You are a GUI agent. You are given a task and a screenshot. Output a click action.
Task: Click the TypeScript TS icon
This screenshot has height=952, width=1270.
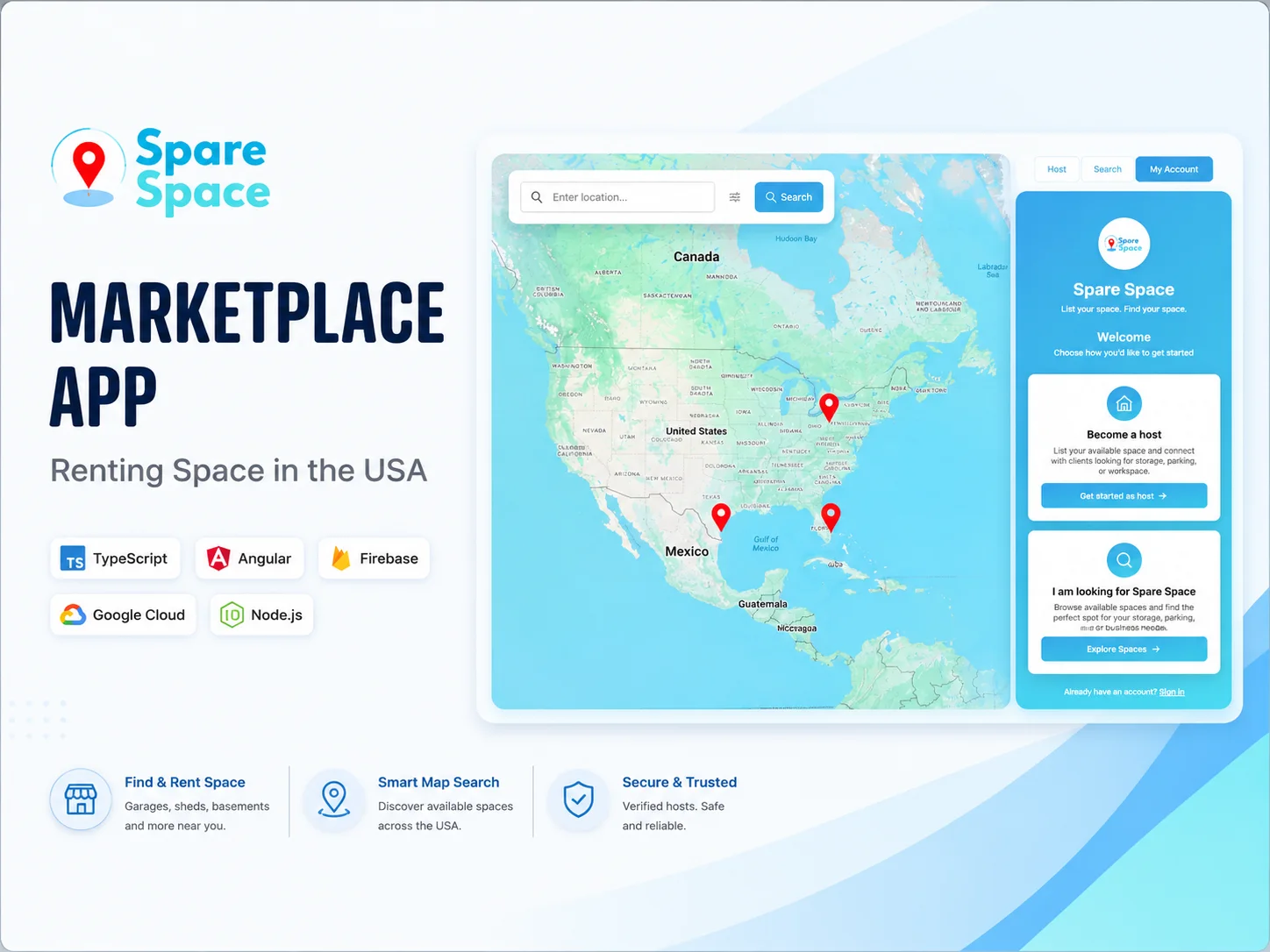[x=74, y=559]
